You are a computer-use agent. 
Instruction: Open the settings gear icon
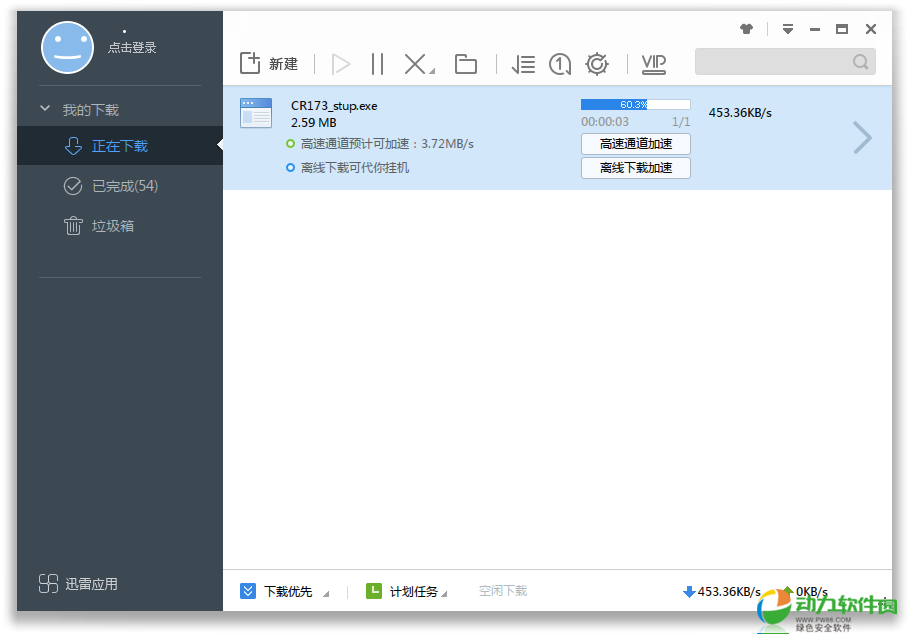point(597,64)
